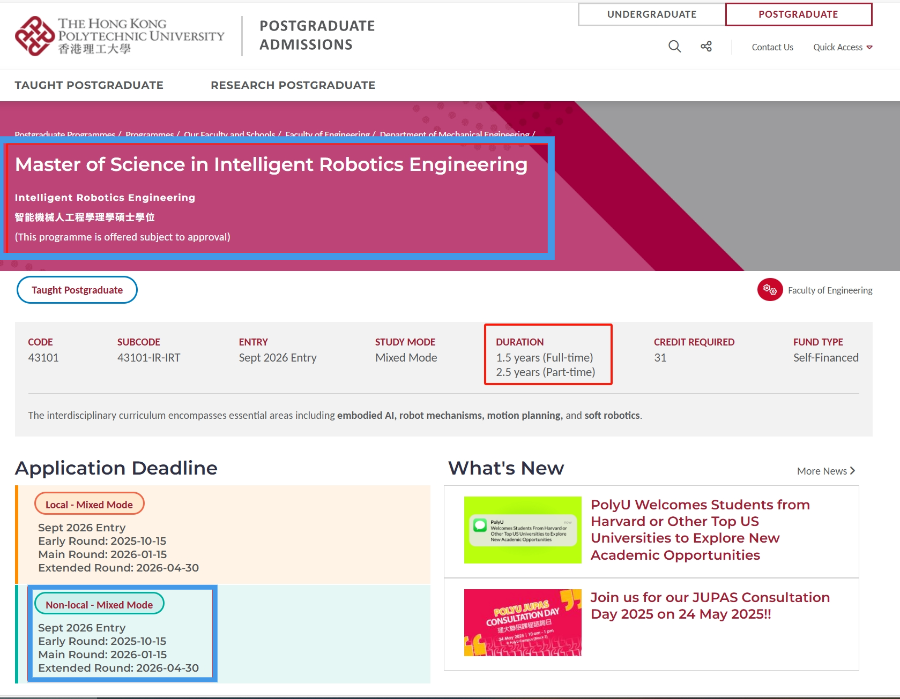
Task: Click the Local 'Early Round: 2025-10-15' line
Action: pyautogui.click(x=102, y=541)
